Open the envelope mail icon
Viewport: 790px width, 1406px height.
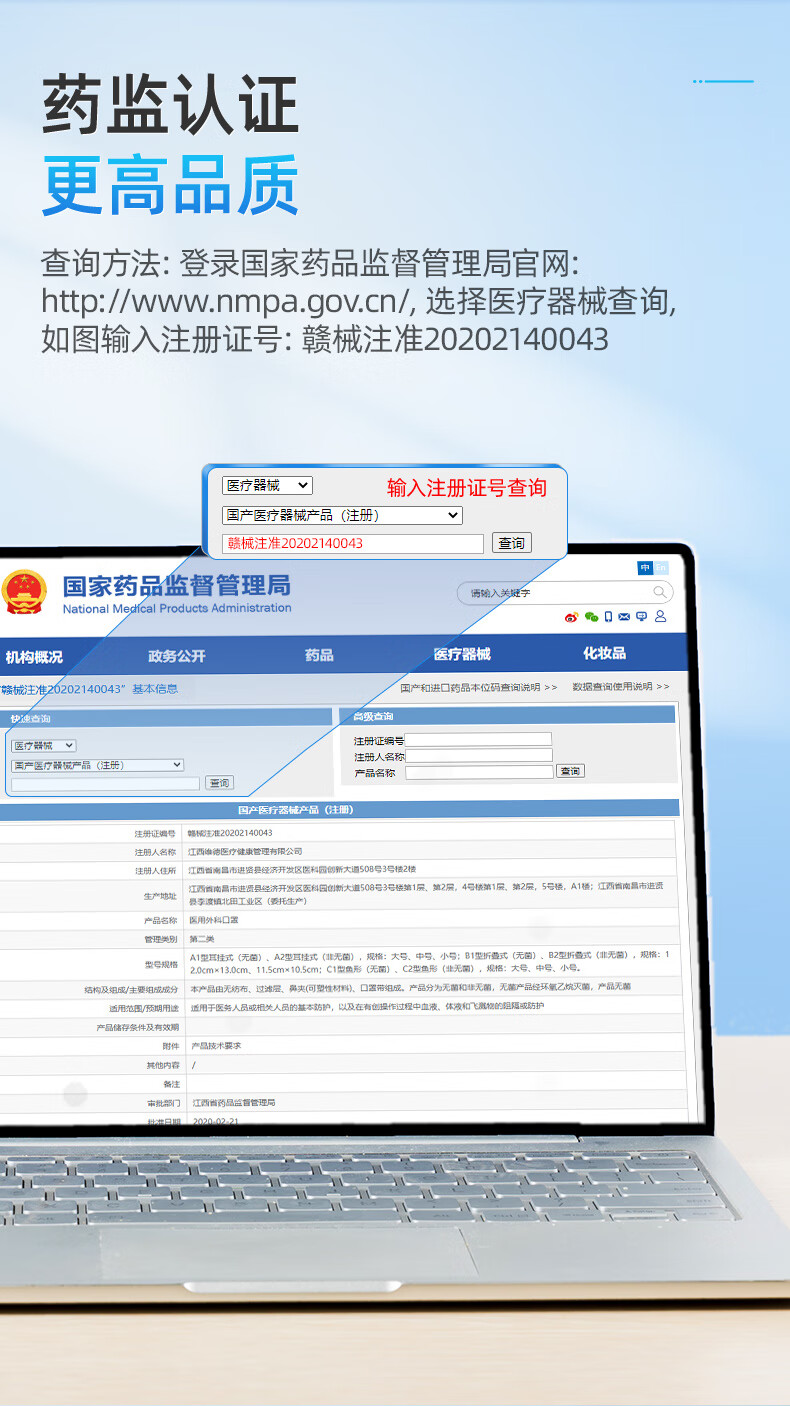point(624,617)
